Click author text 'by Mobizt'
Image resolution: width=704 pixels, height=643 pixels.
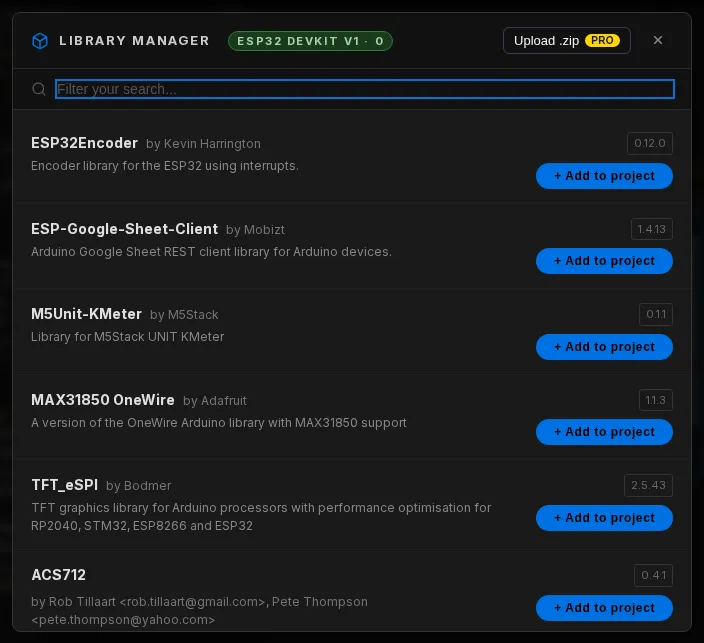pos(255,230)
